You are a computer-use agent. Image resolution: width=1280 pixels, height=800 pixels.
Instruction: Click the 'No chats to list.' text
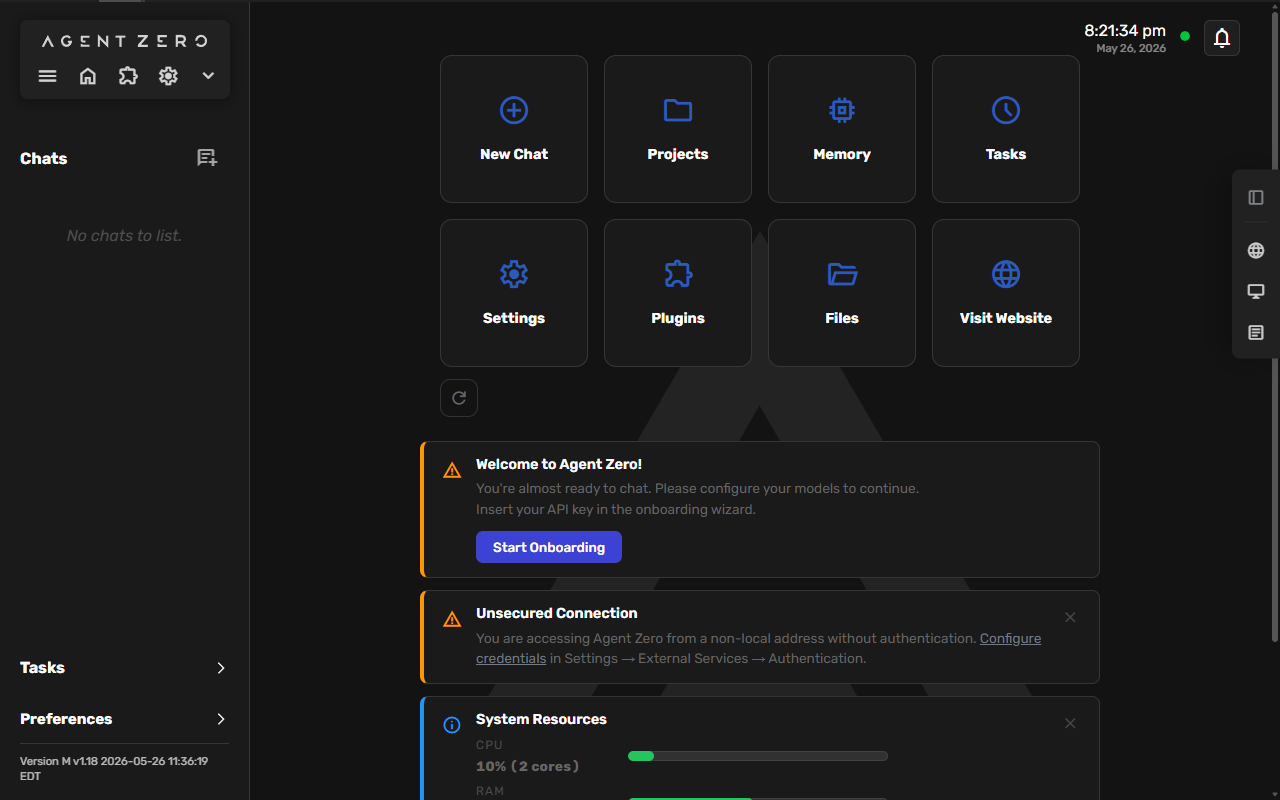click(x=124, y=236)
